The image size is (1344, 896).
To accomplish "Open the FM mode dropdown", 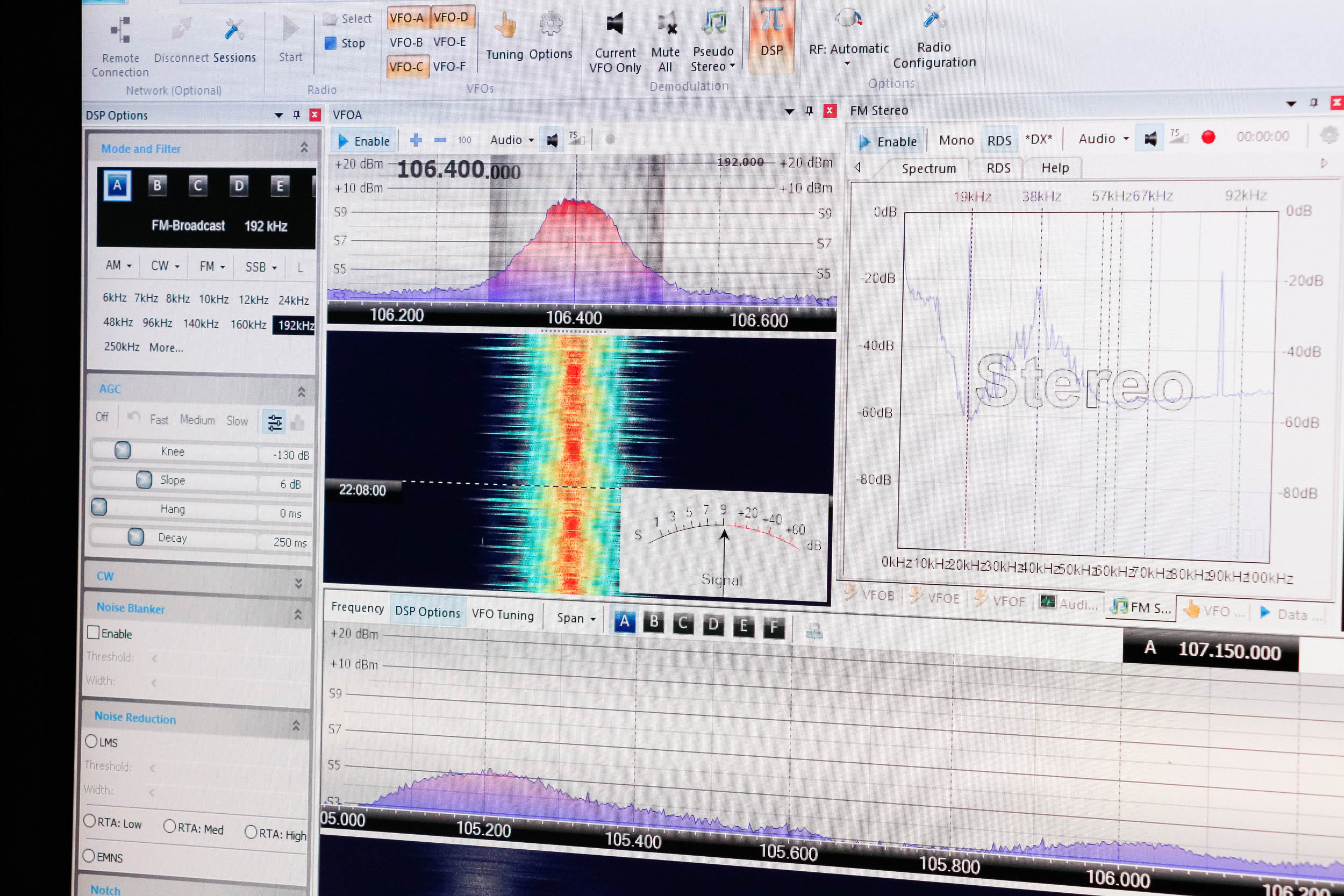I will click(x=212, y=267).
